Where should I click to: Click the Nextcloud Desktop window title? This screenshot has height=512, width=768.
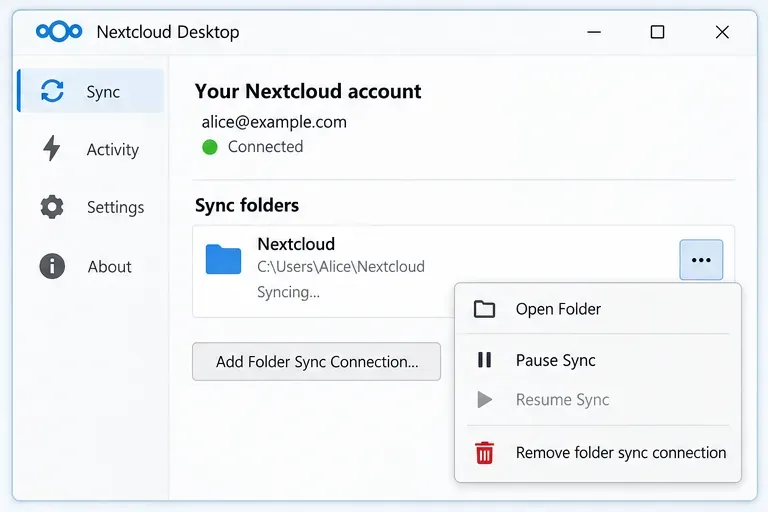168,32
